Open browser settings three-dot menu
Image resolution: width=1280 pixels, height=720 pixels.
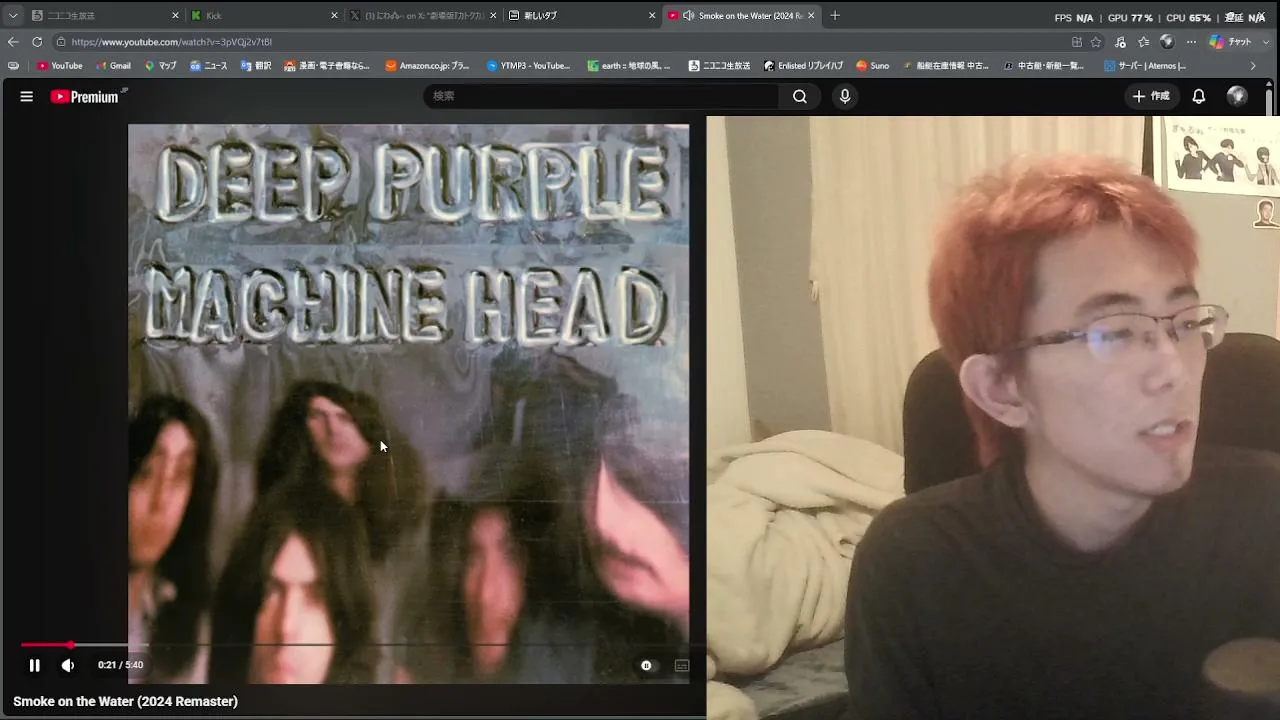(1191, 42)
